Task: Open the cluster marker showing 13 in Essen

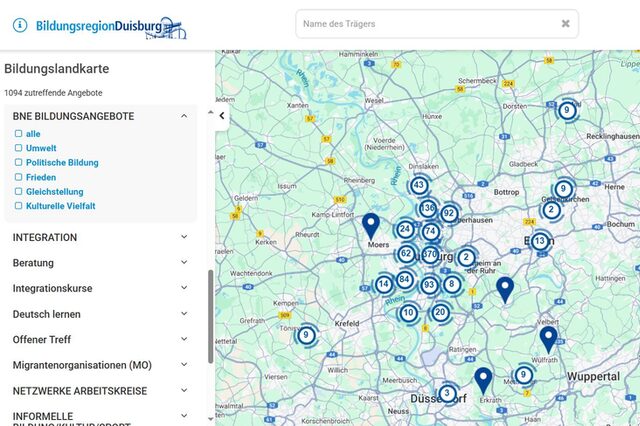Action: pos(540,241)
